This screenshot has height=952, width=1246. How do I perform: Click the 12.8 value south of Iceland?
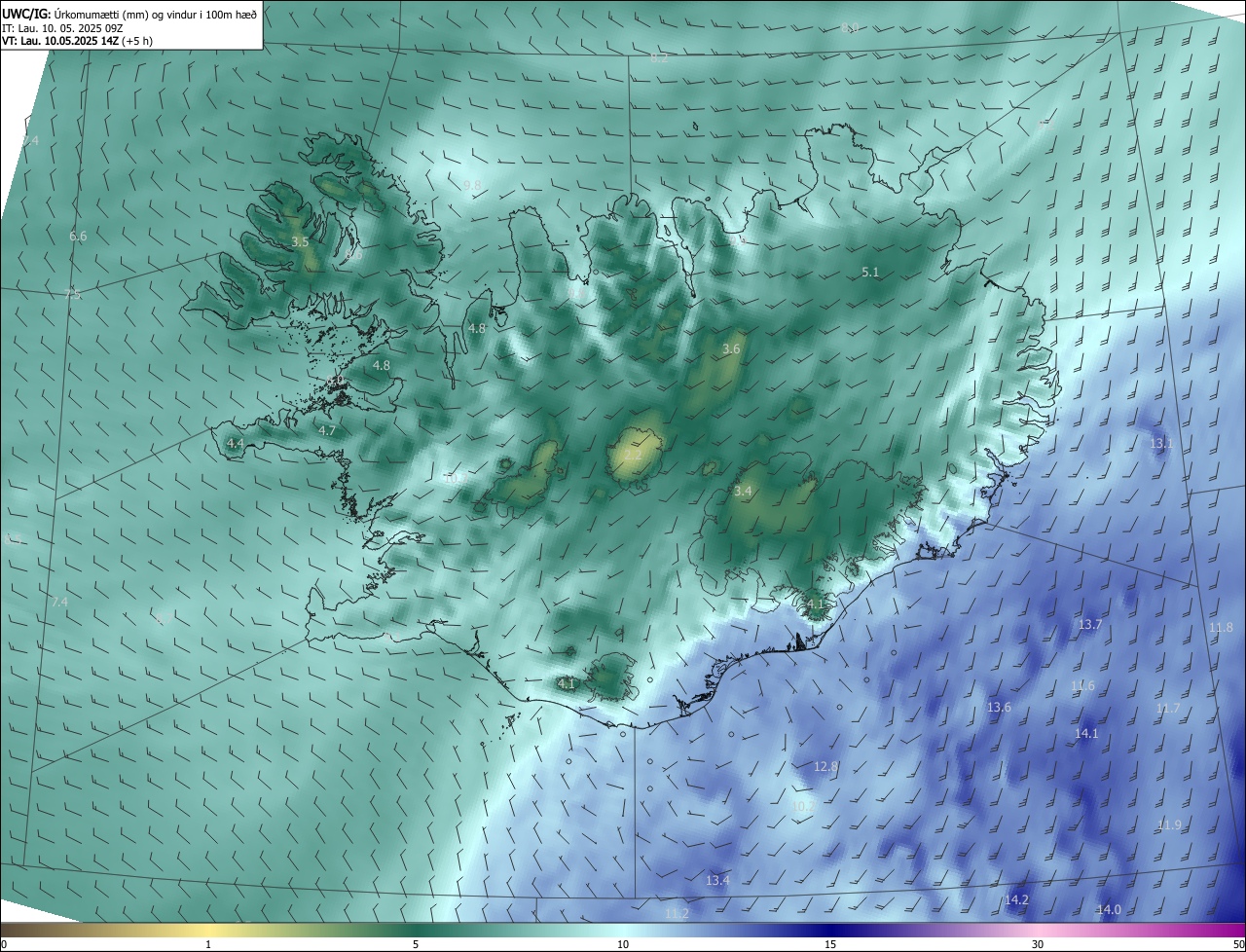pyautogui.click(x=825, y=766)
